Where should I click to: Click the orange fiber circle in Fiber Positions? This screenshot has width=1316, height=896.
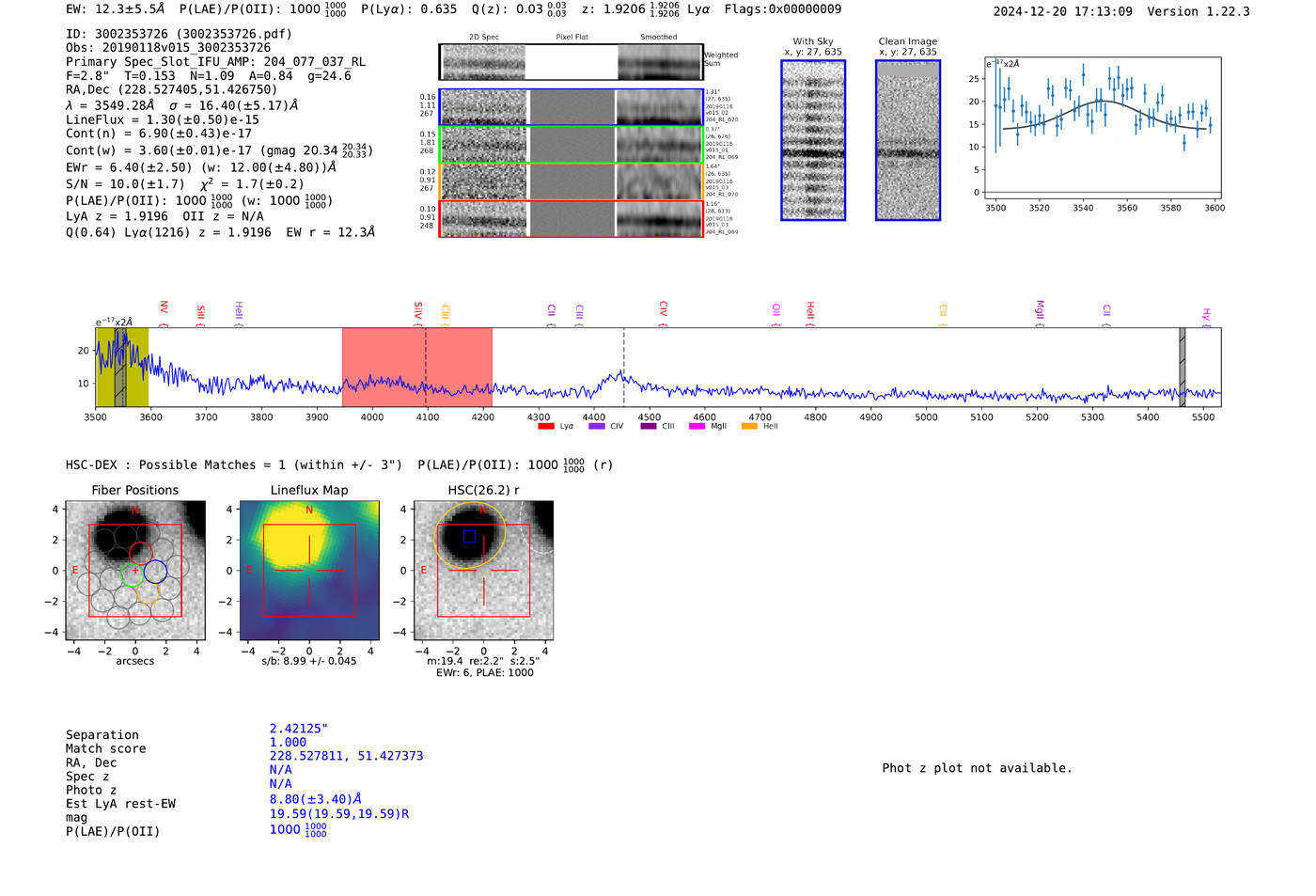tap(148, 593)
